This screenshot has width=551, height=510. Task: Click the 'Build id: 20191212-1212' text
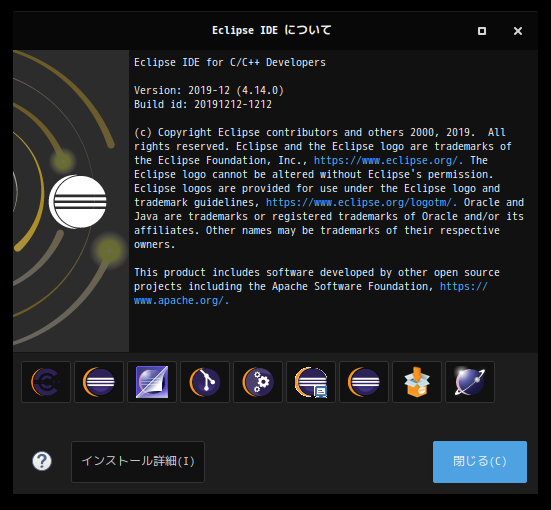203,104
